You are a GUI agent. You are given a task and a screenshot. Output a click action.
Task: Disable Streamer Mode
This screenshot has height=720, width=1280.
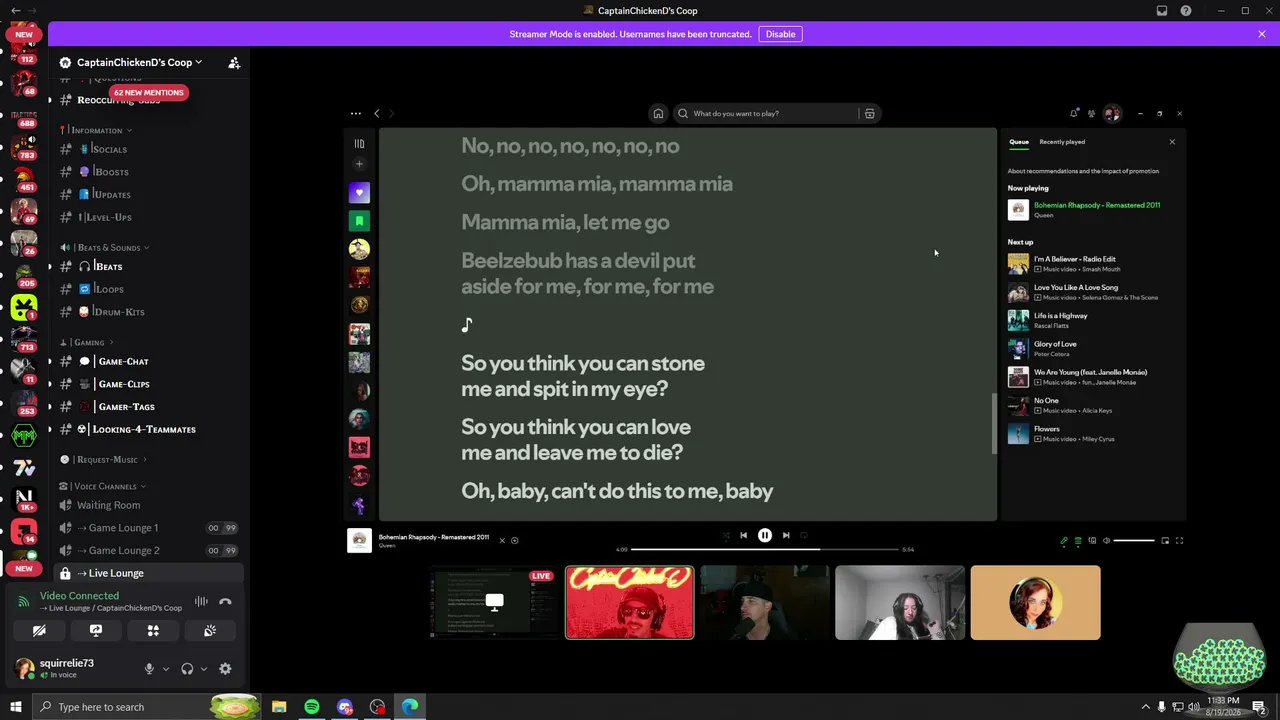[780, 34]
